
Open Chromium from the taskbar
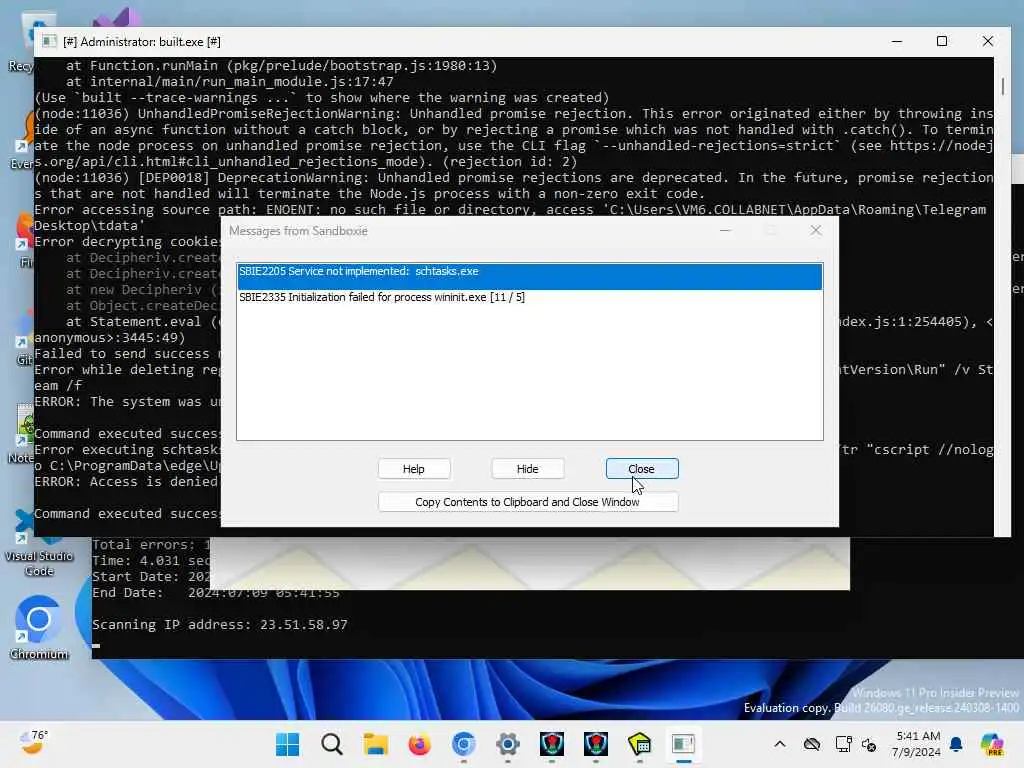point(464,744)
